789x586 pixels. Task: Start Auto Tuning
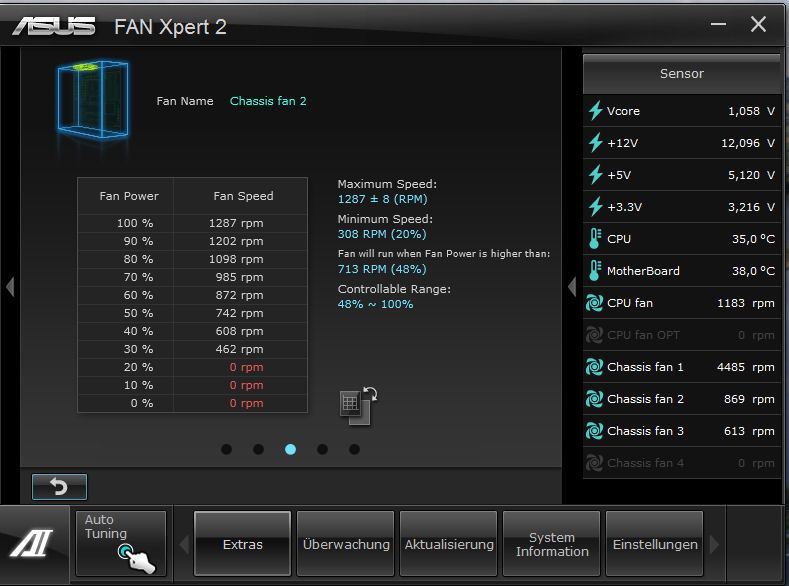point(121,543)
